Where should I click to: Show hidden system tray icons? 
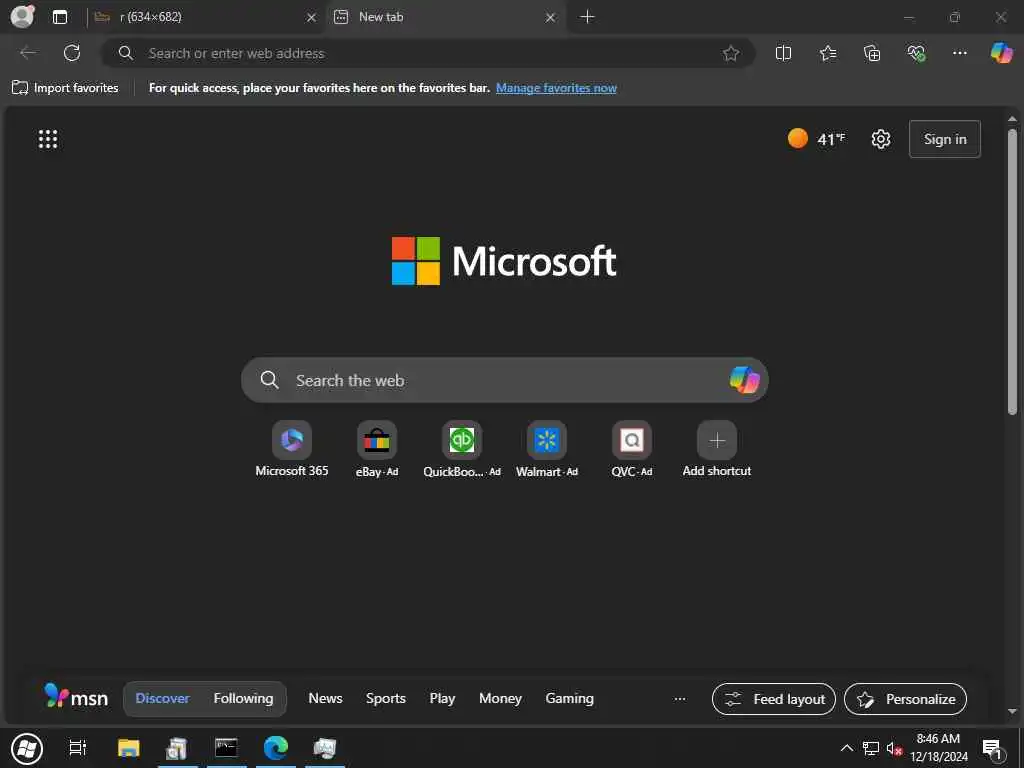coord(846,748)
